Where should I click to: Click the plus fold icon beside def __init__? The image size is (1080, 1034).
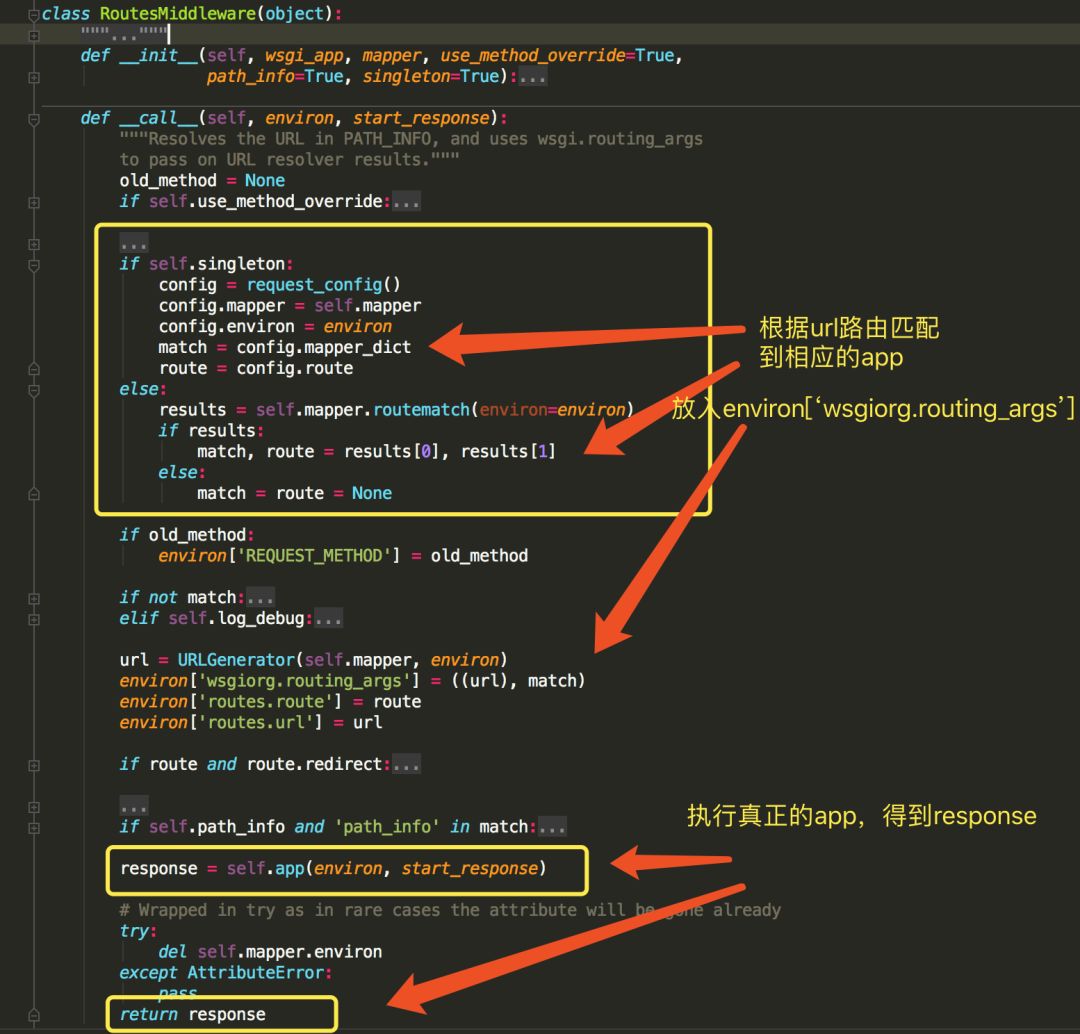pyautogui.click(x=33, y=76)
